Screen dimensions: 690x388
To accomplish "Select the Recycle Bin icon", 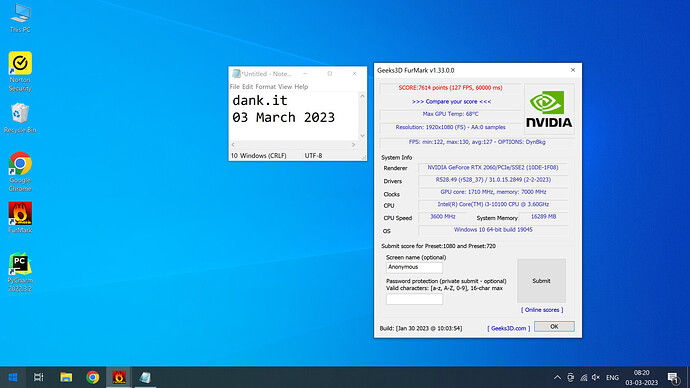I will pos(20,117).
